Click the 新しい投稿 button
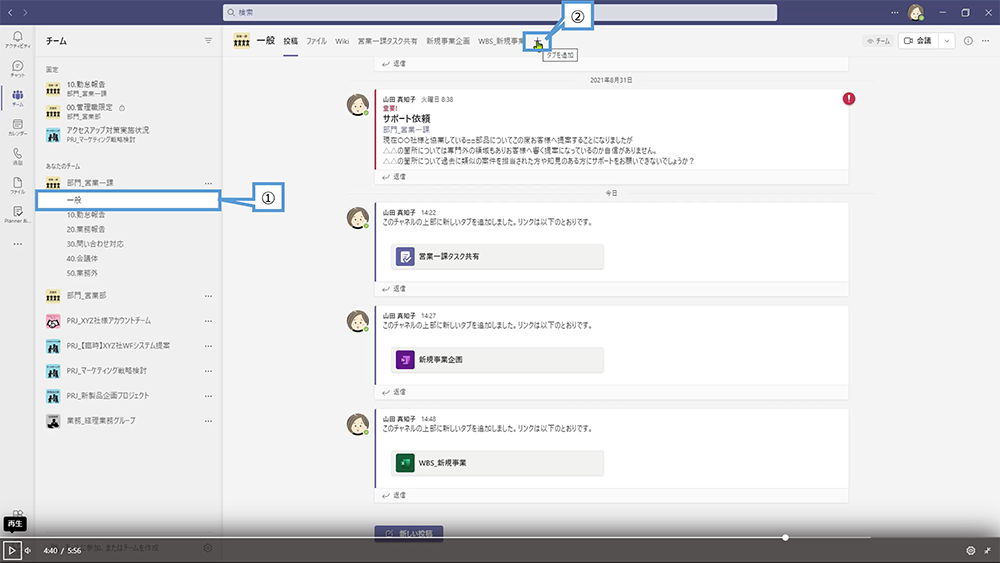1000x563 pixels. click(x=409, y=533)
